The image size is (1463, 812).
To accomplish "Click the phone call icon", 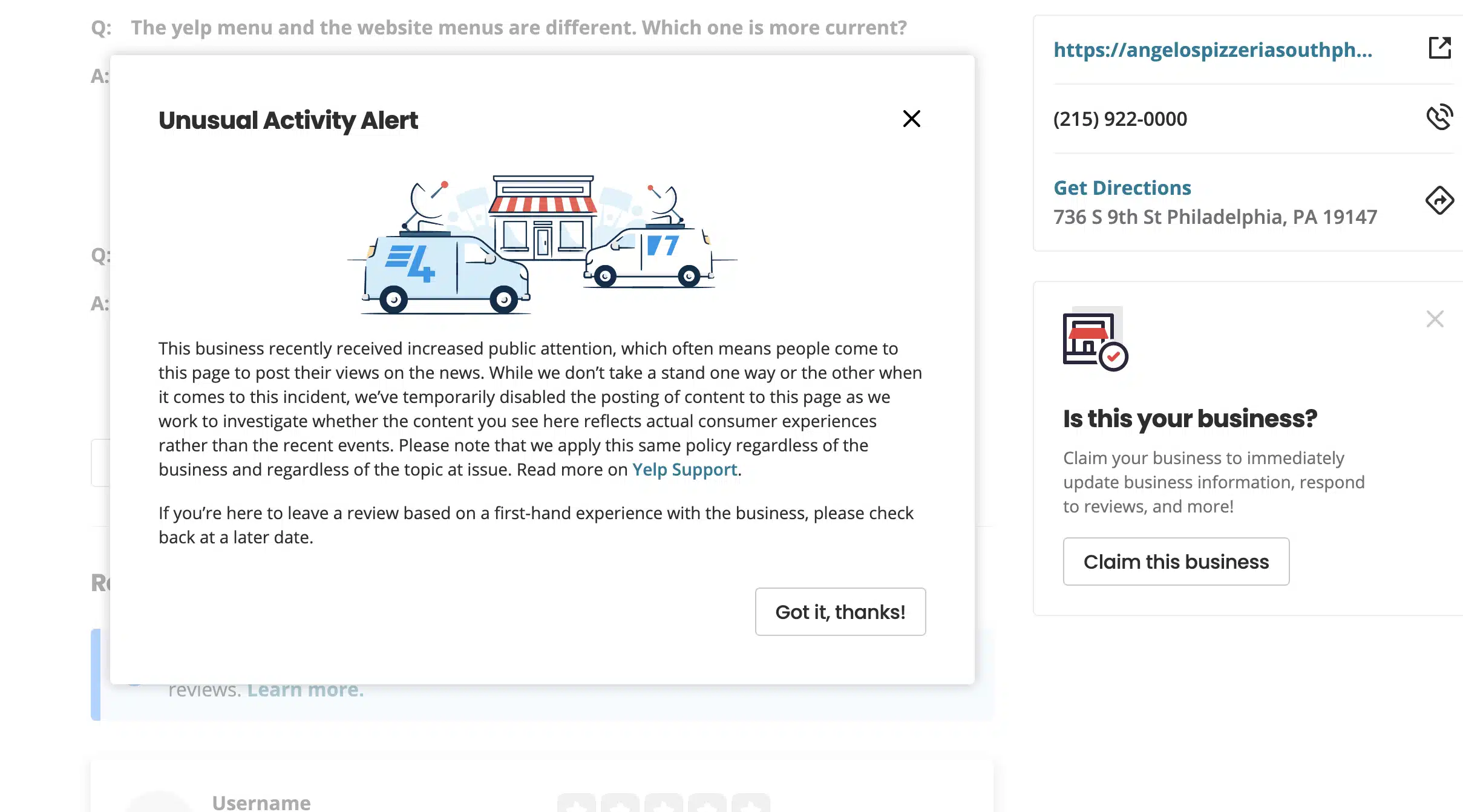I will [x=1439, y=117].
